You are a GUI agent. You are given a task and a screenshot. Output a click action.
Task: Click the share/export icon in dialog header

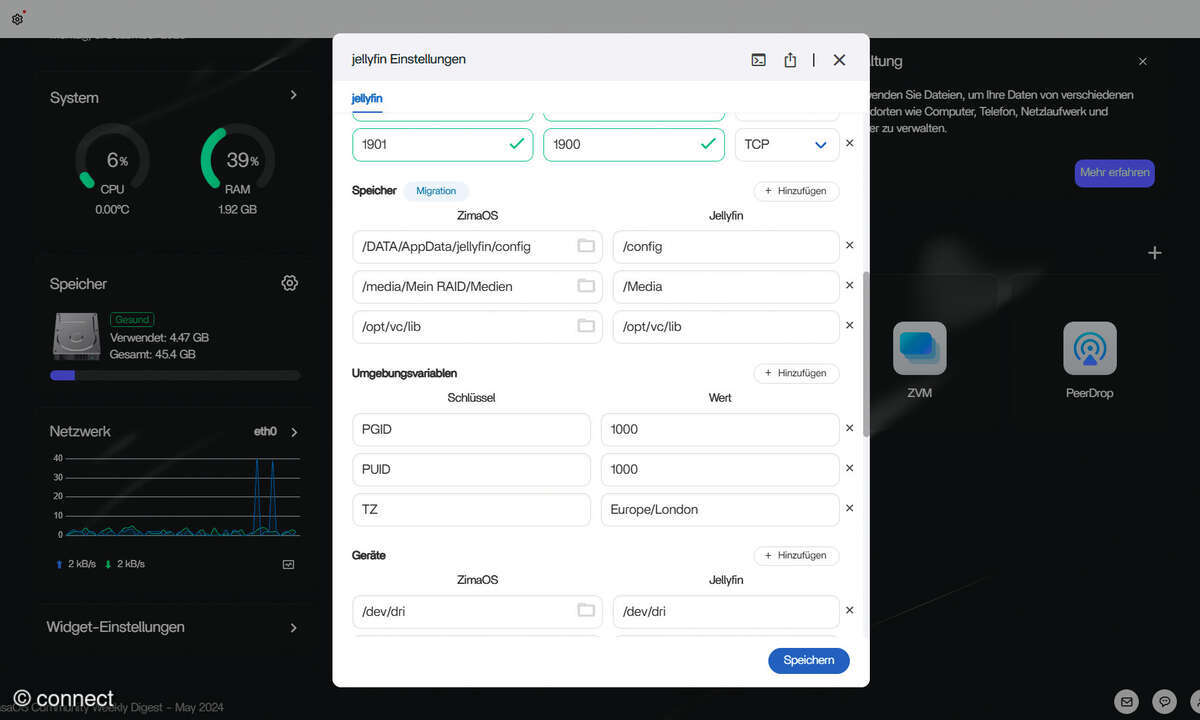pyautogui.click(x=790, y=59)
